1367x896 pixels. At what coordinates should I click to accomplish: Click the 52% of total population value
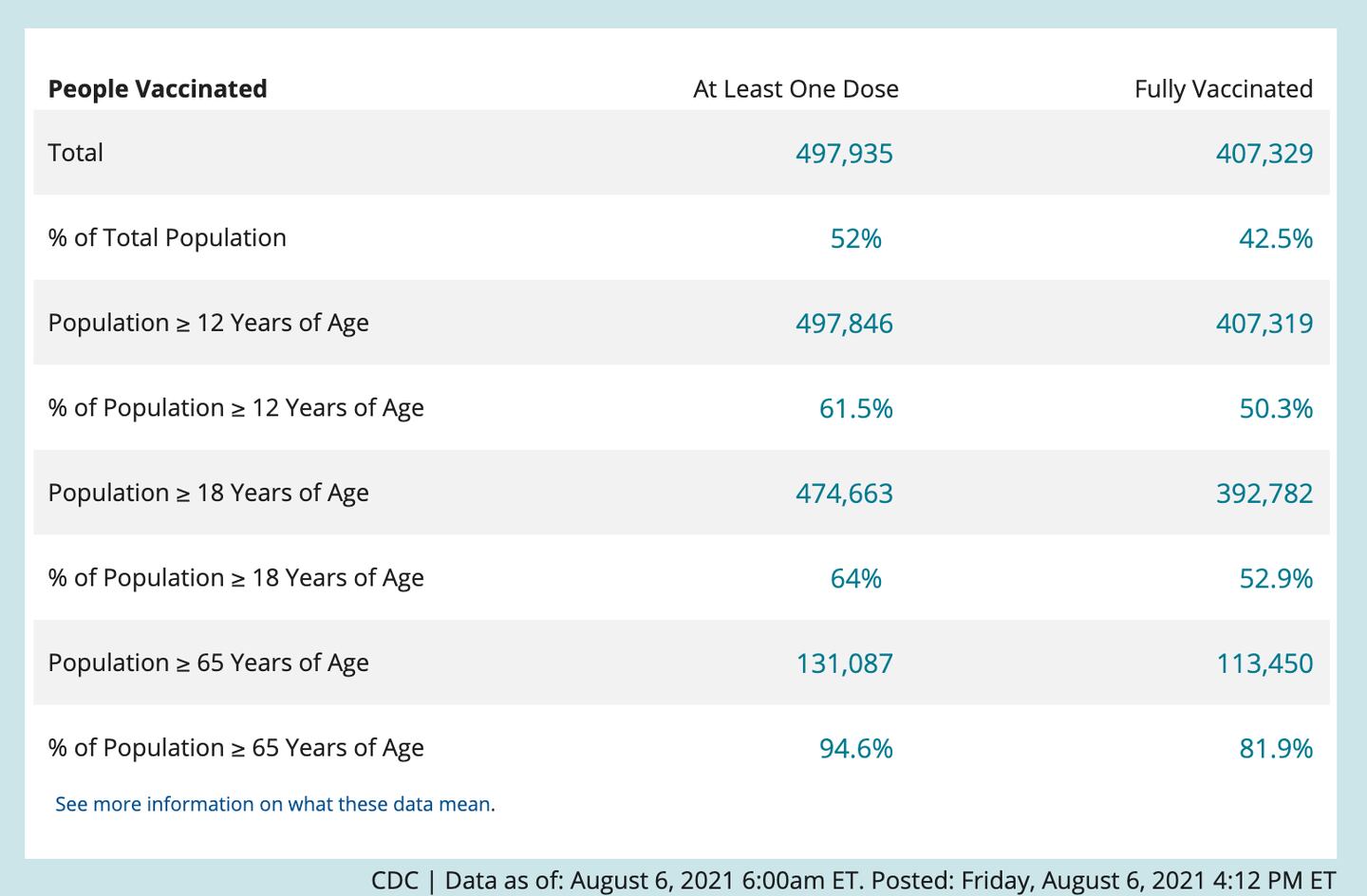(x=855, y=238)
